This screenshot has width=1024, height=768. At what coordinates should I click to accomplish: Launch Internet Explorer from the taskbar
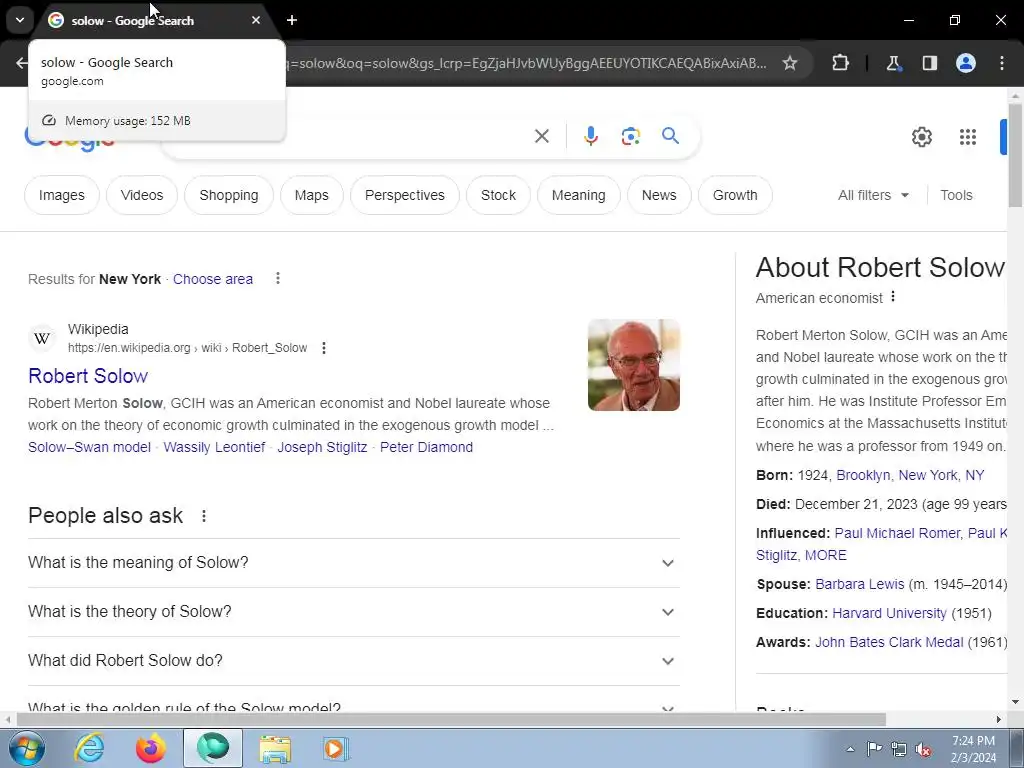tap(89, 748)
